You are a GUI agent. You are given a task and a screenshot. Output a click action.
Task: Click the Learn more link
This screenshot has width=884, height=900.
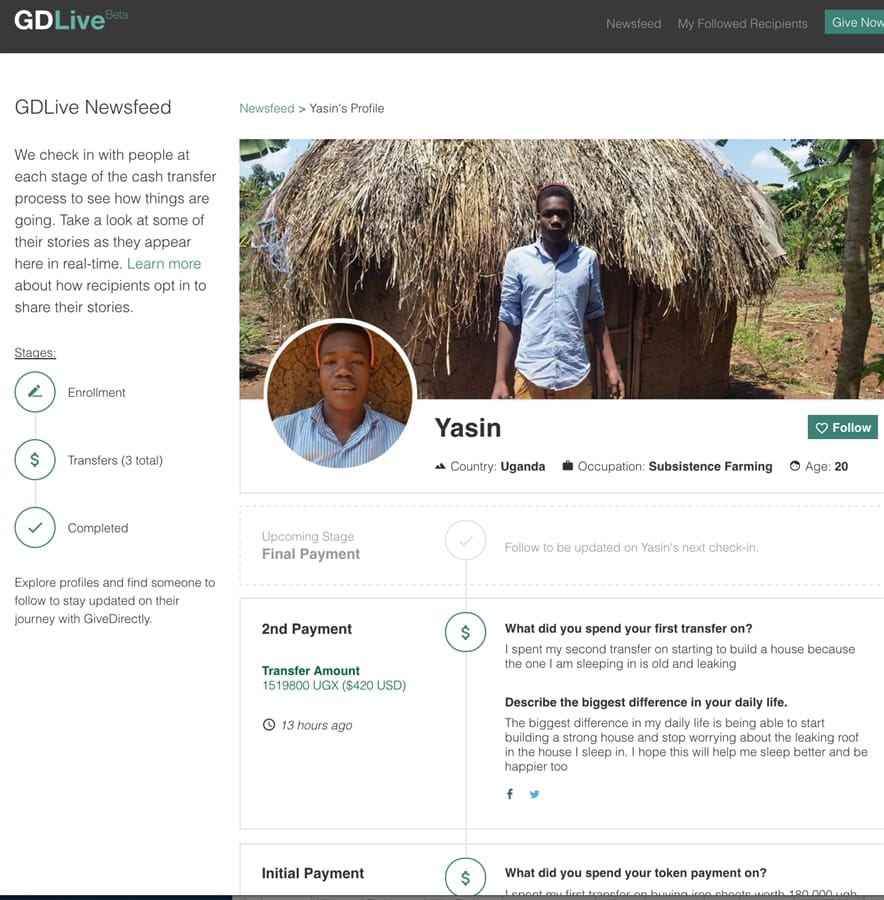164,264
